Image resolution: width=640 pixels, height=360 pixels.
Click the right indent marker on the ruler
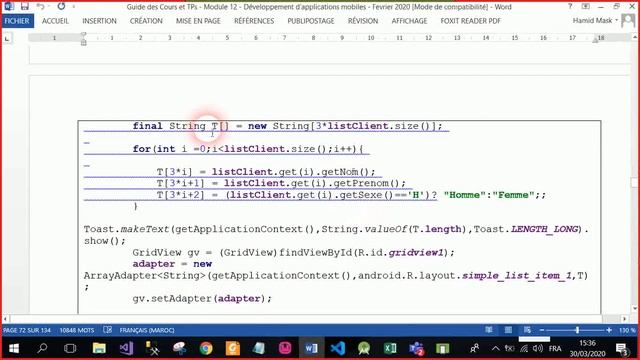[x=596, y=40]
